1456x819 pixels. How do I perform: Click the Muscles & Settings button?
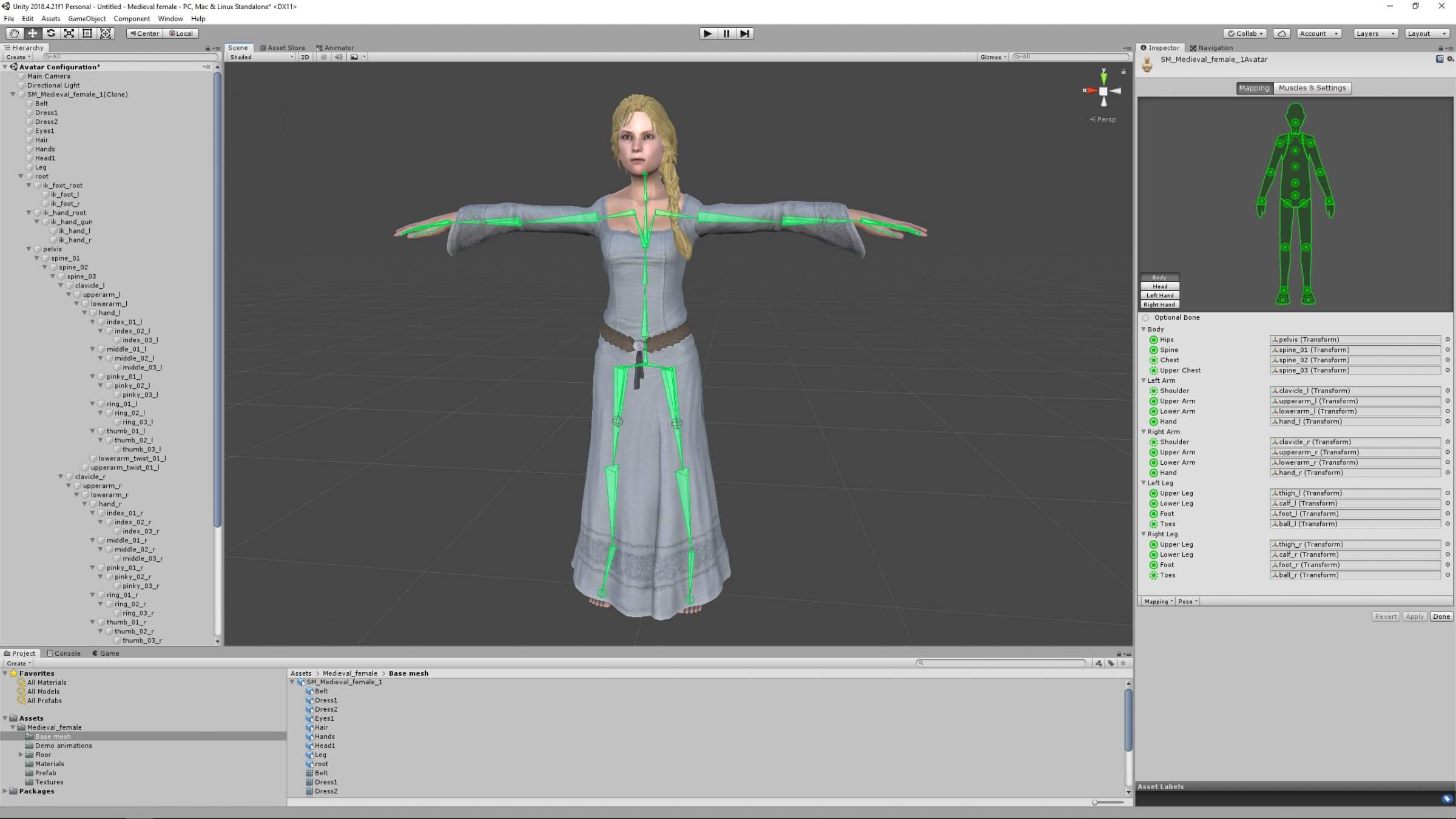(1312, 88)
